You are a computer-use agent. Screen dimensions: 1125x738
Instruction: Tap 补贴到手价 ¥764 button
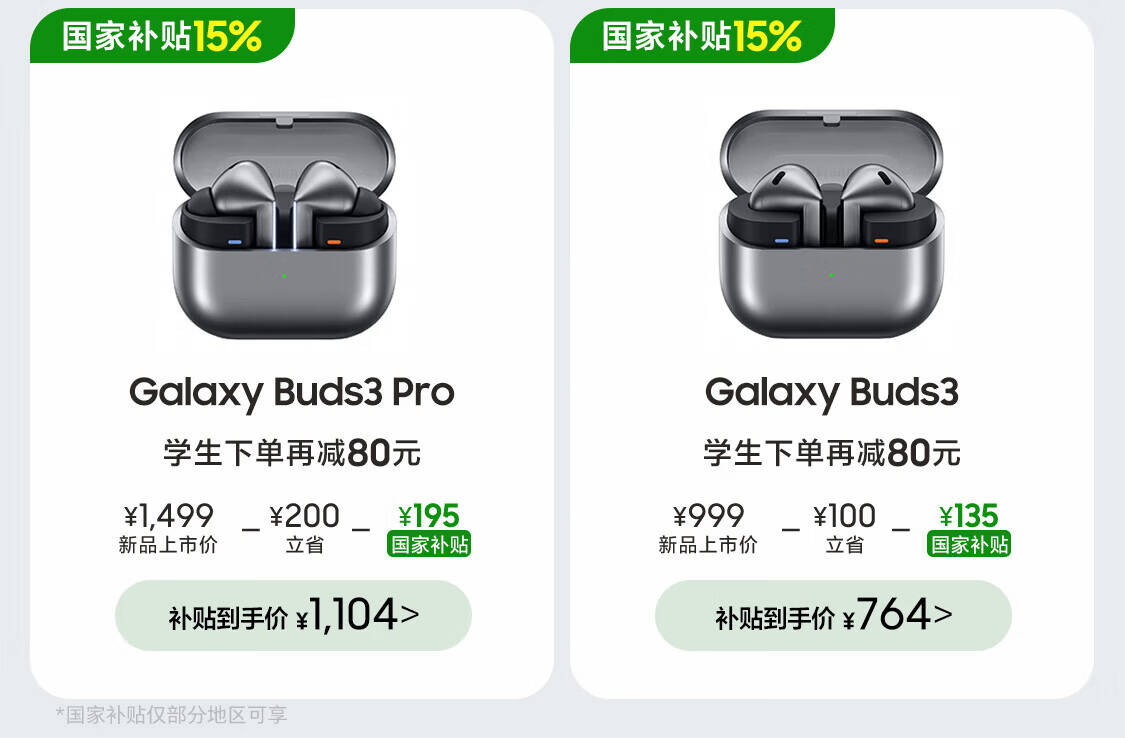[833, 615]
